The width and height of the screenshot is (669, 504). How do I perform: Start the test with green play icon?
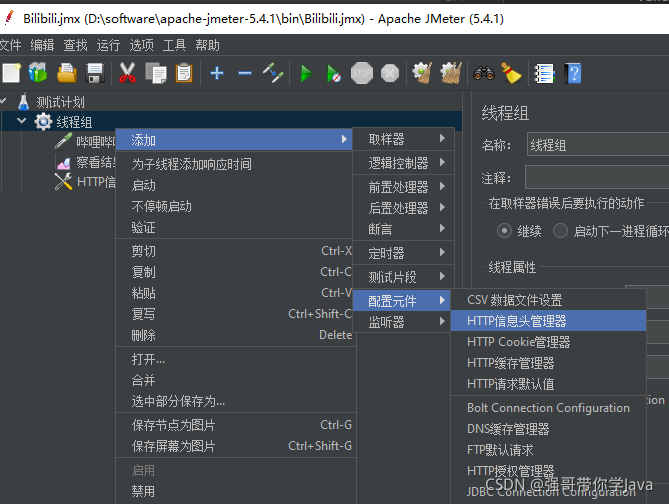coord(306,73)
